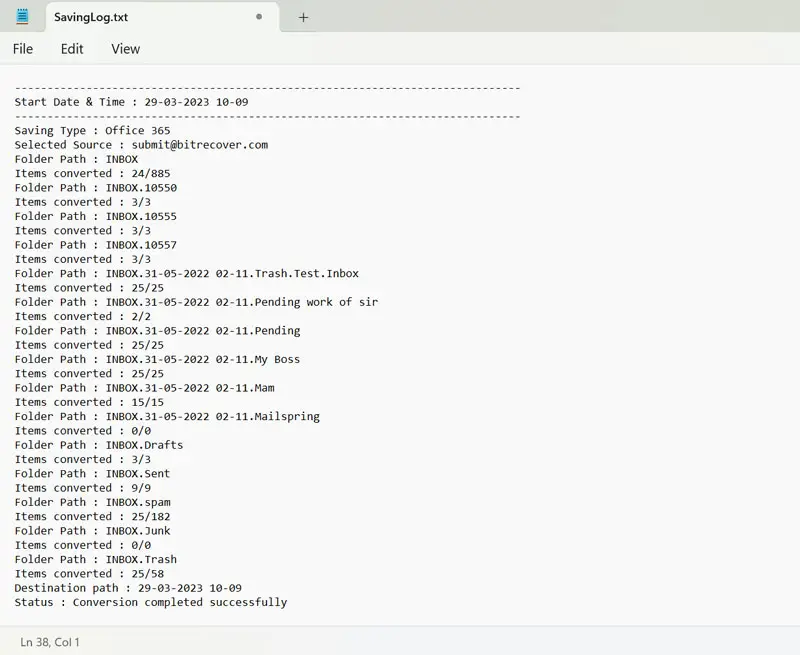The width and height of the screenshot is (800, 655).
Task: Click the Mailspring folder path line
Action: coord(167,416)
